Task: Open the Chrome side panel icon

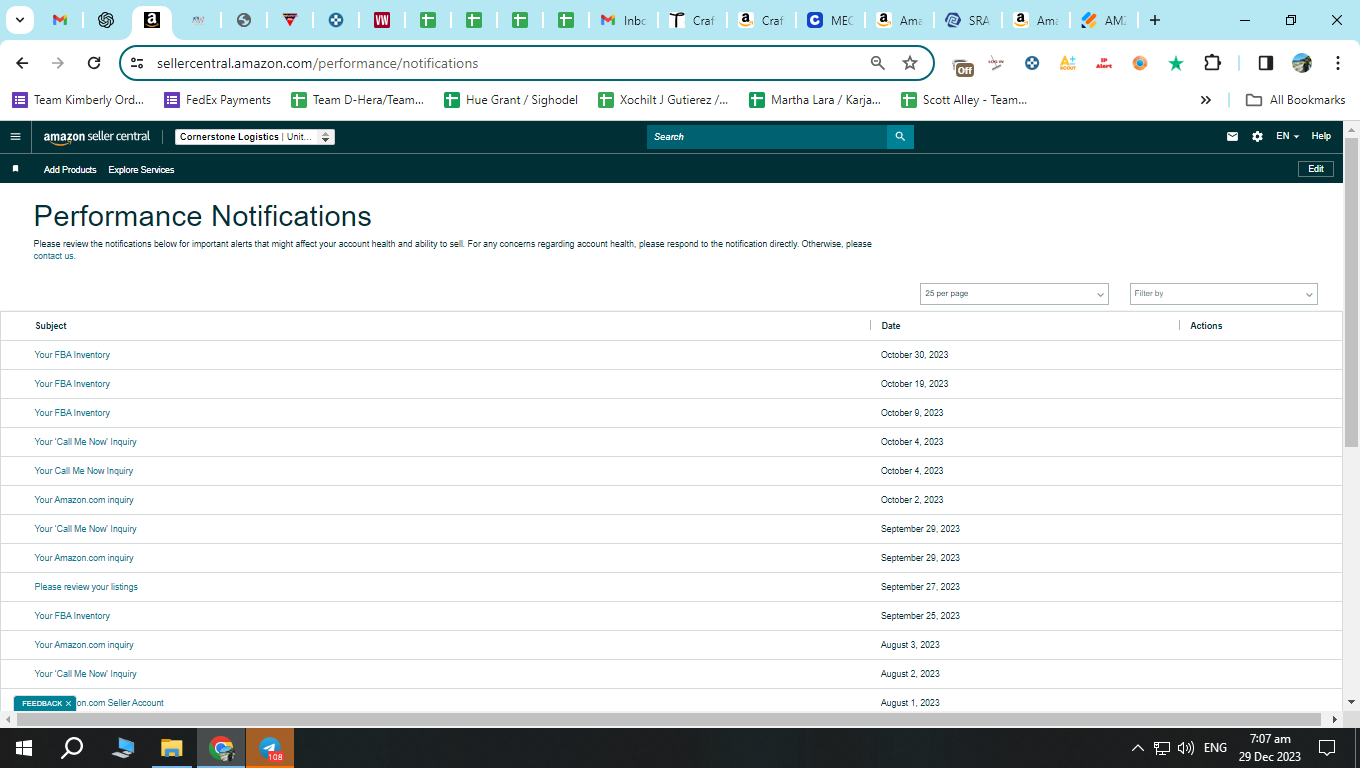Action: [1265, 63]
